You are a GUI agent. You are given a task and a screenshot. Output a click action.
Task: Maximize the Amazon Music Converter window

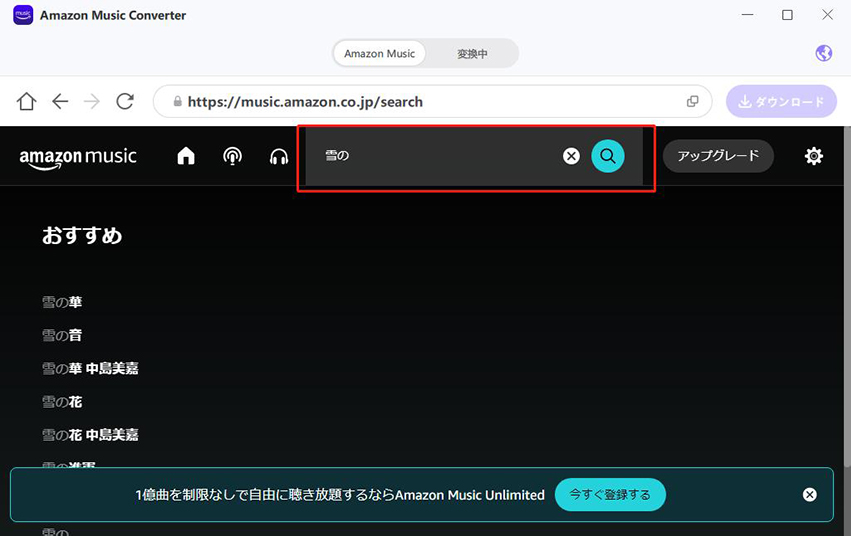point(787,15)
